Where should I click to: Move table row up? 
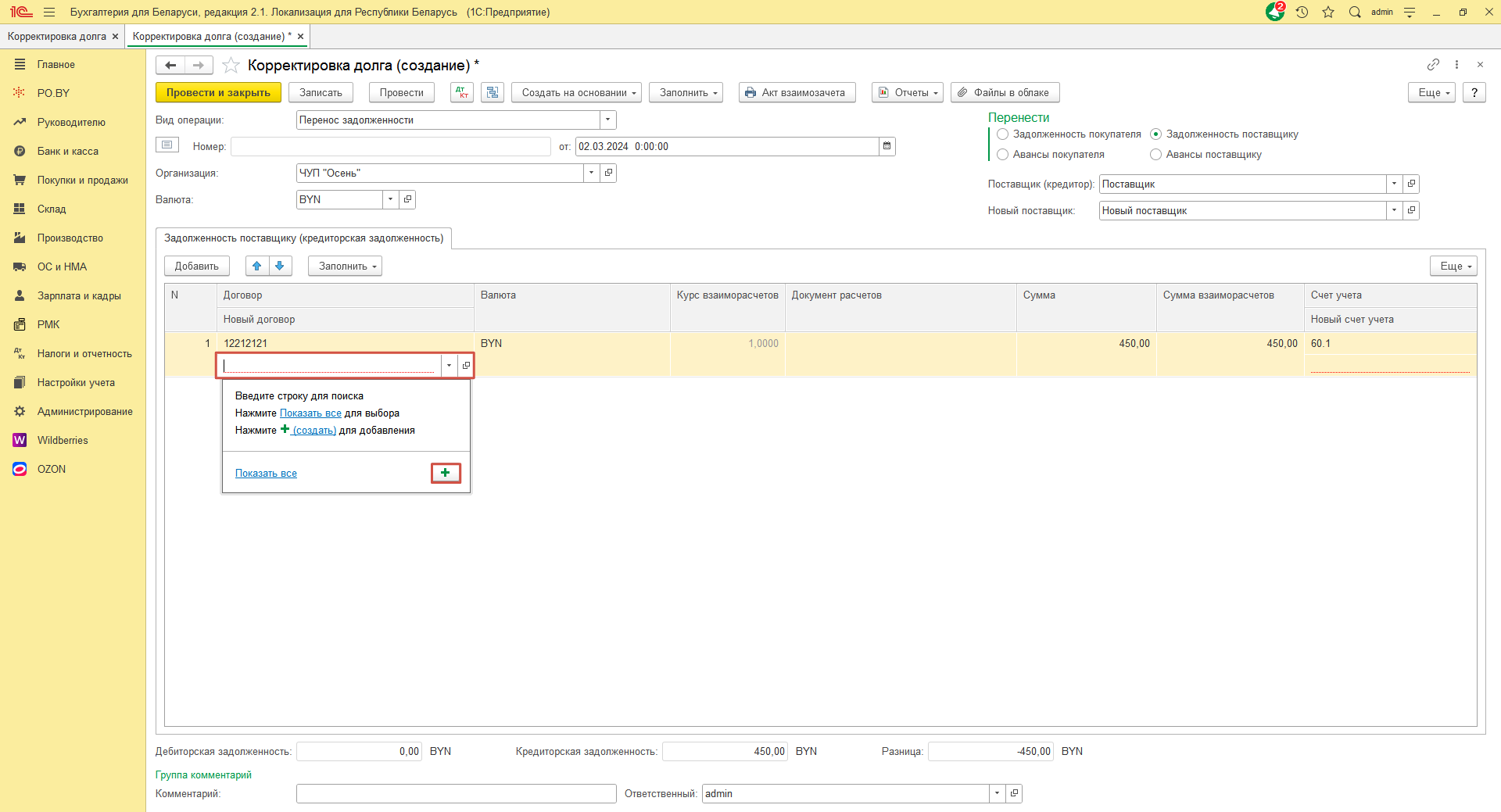click(x=257, y=266)
